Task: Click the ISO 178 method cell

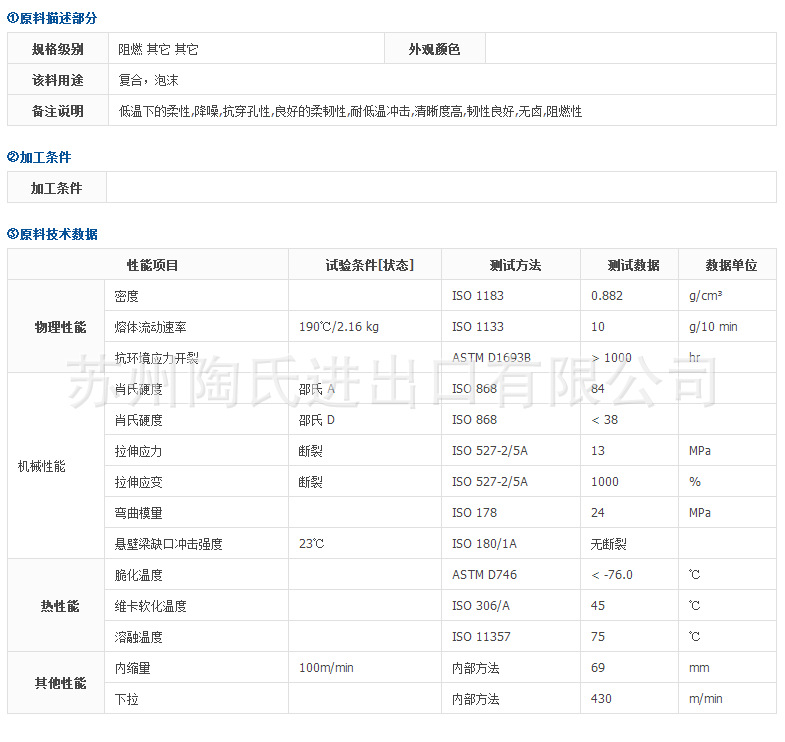Action: pos(511,513)
